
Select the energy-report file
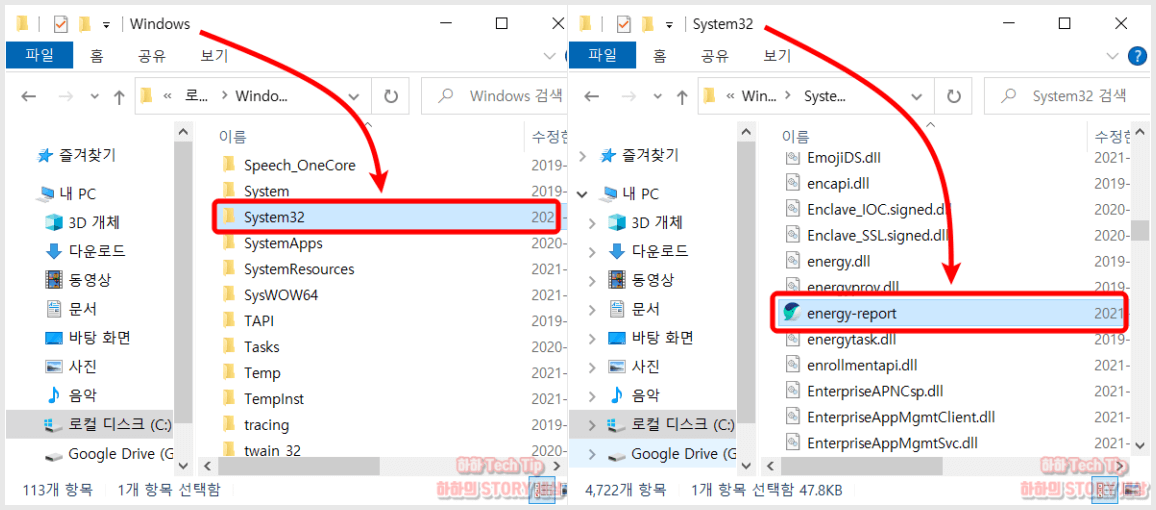tap(951, 313)
